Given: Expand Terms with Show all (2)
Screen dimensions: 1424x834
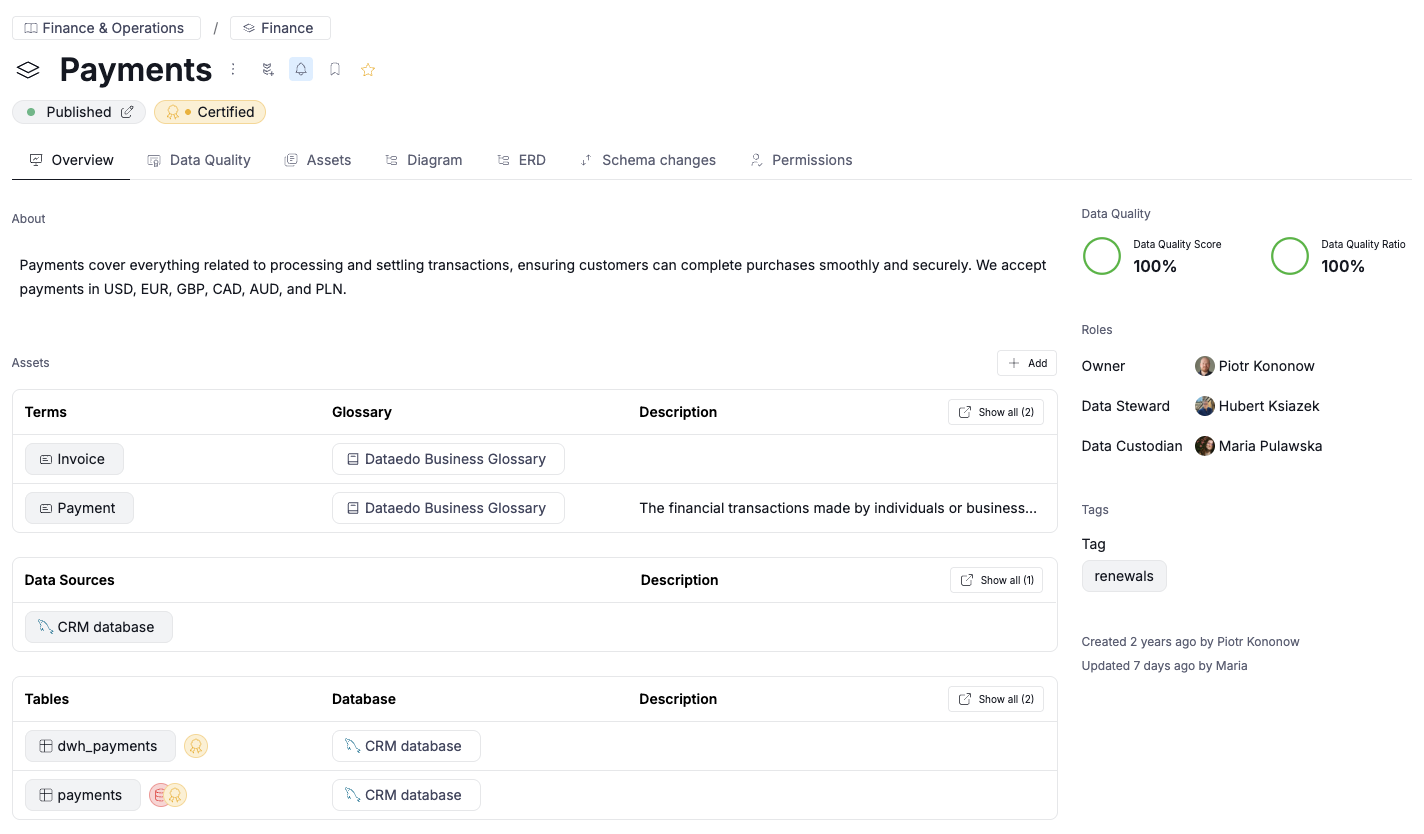Looking at the screenshot, I should click(x=995, y=412).
